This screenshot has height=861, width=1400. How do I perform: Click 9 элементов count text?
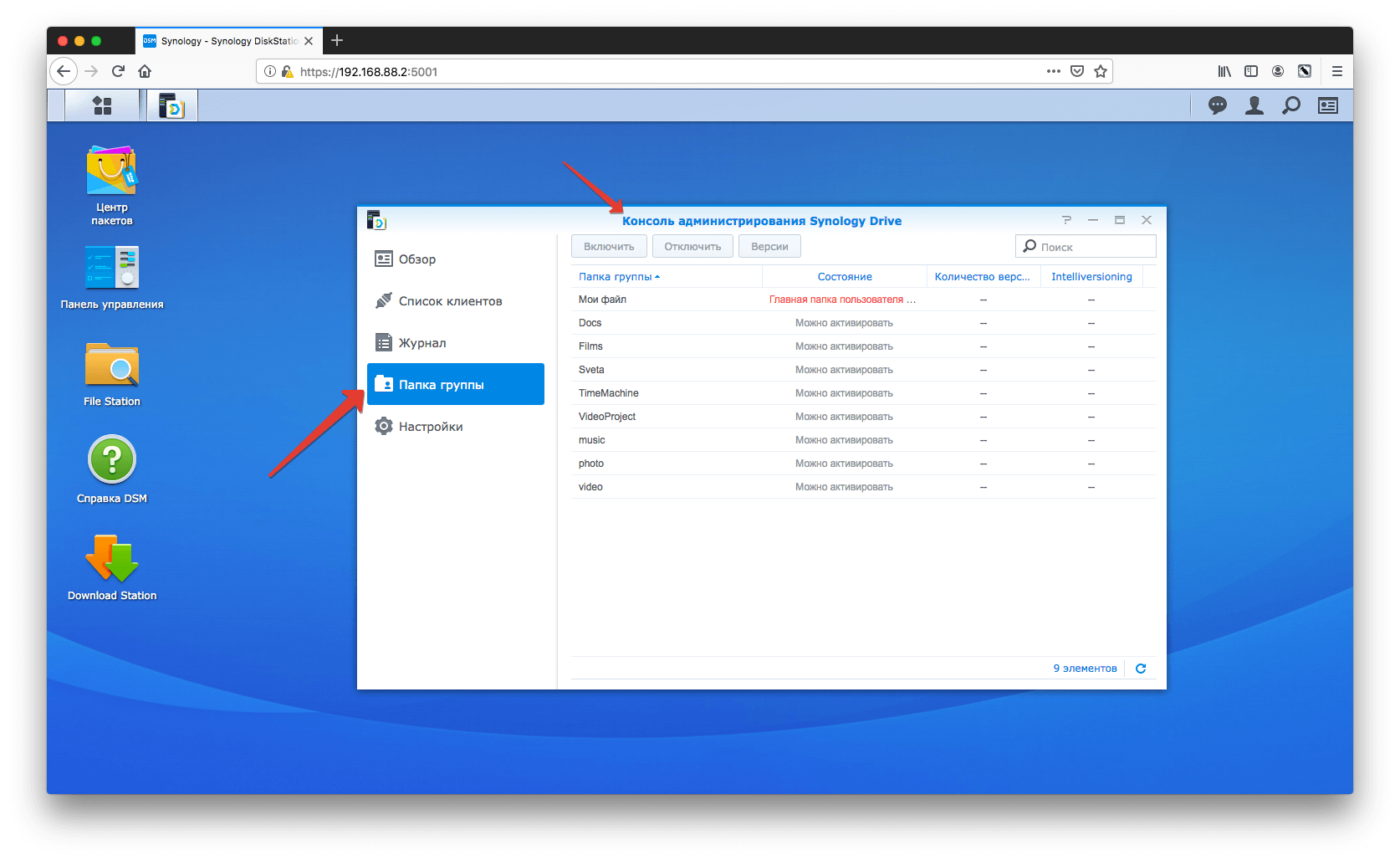1085,669
